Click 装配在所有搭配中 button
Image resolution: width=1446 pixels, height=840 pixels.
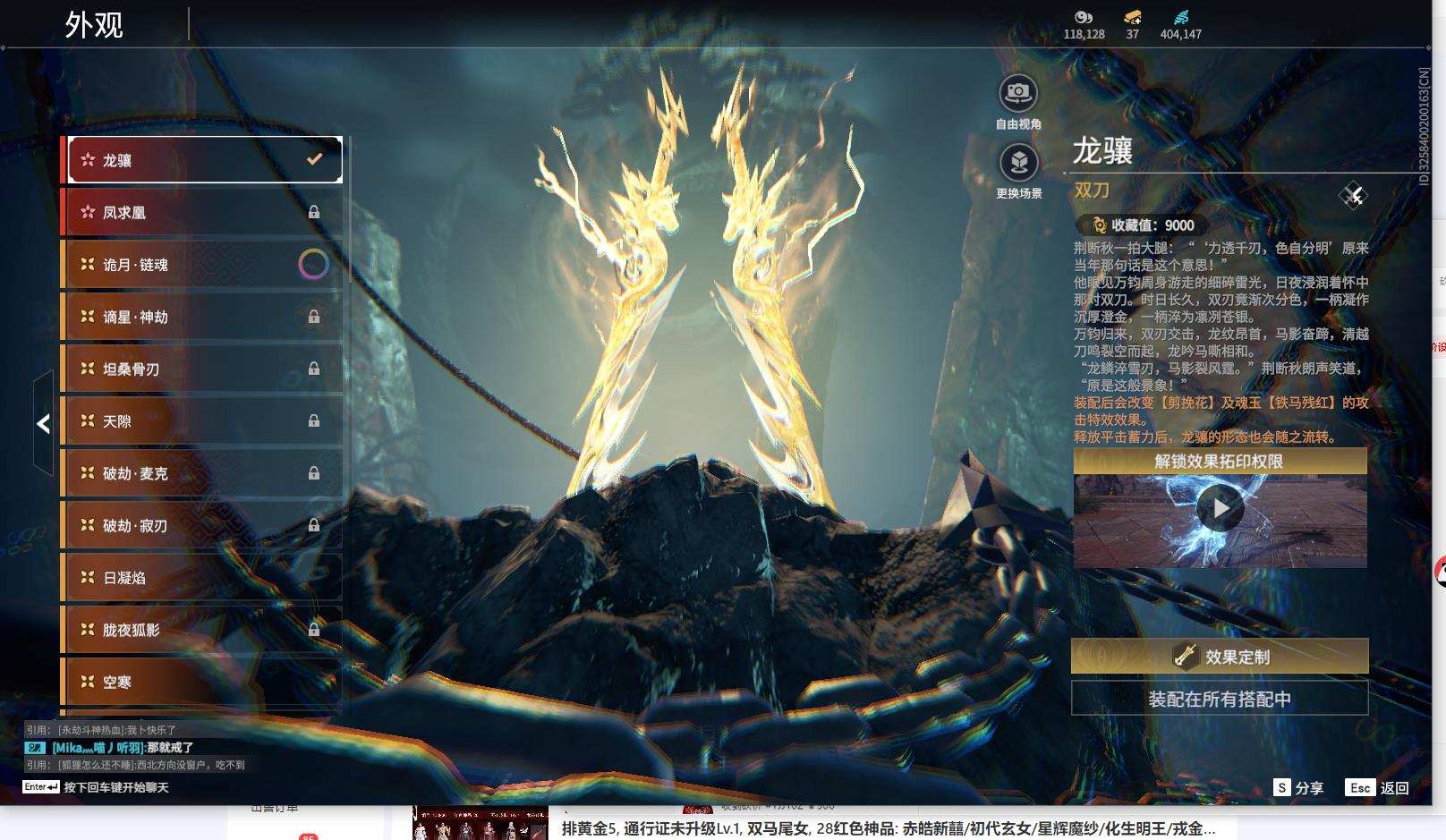pos(1220,699)
